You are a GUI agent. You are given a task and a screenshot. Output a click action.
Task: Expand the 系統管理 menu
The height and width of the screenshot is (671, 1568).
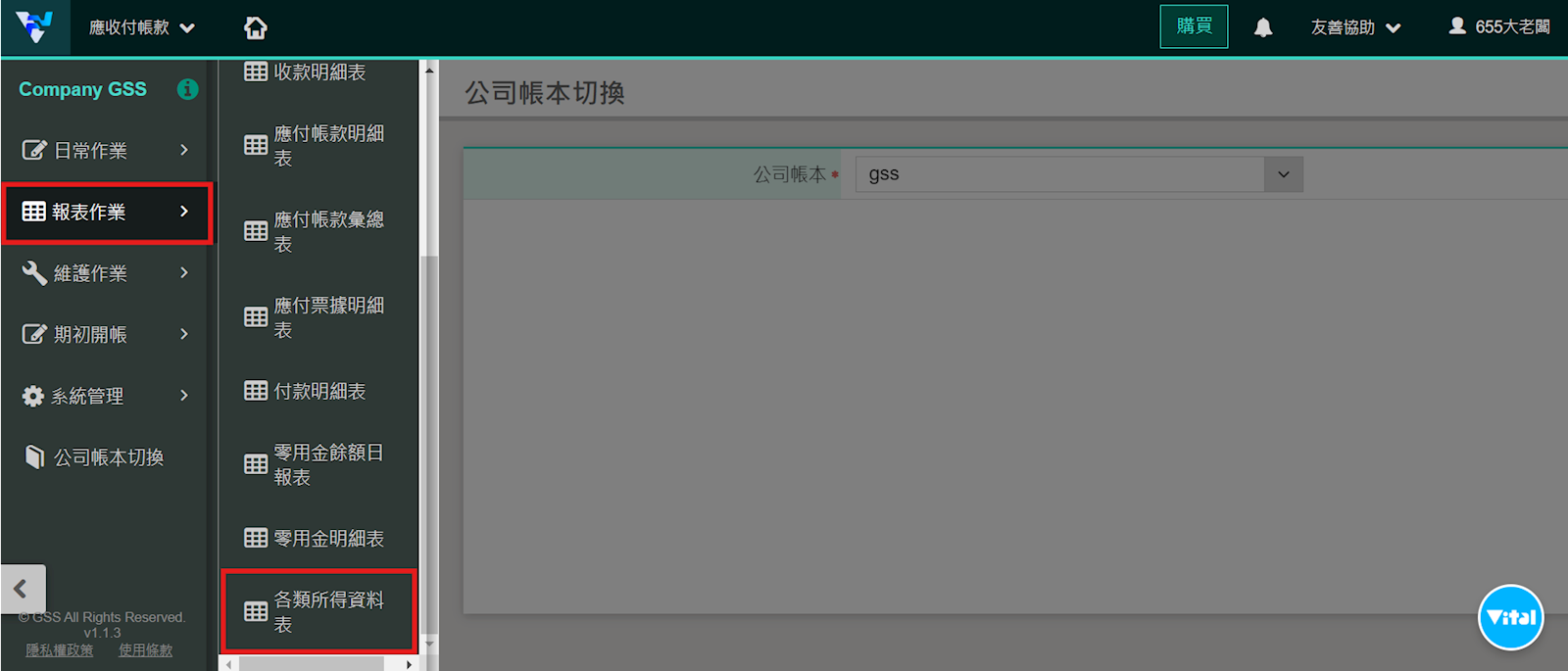pyautogui.click(x=108, y=396)
